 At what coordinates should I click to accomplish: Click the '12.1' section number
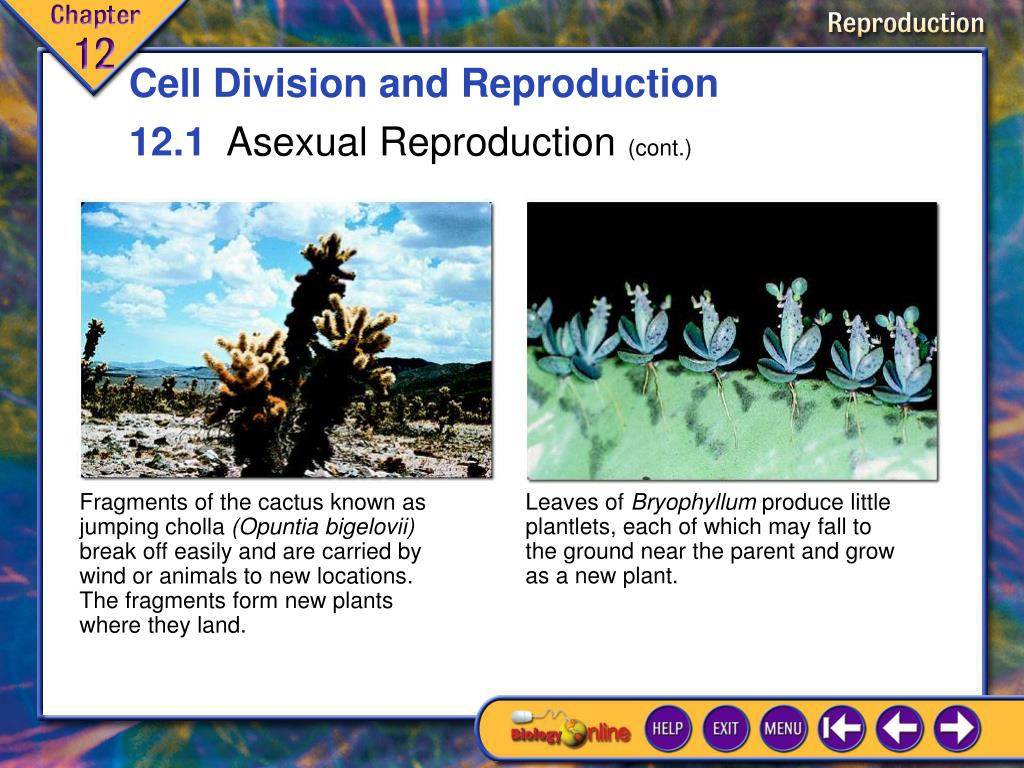point(167,142)
